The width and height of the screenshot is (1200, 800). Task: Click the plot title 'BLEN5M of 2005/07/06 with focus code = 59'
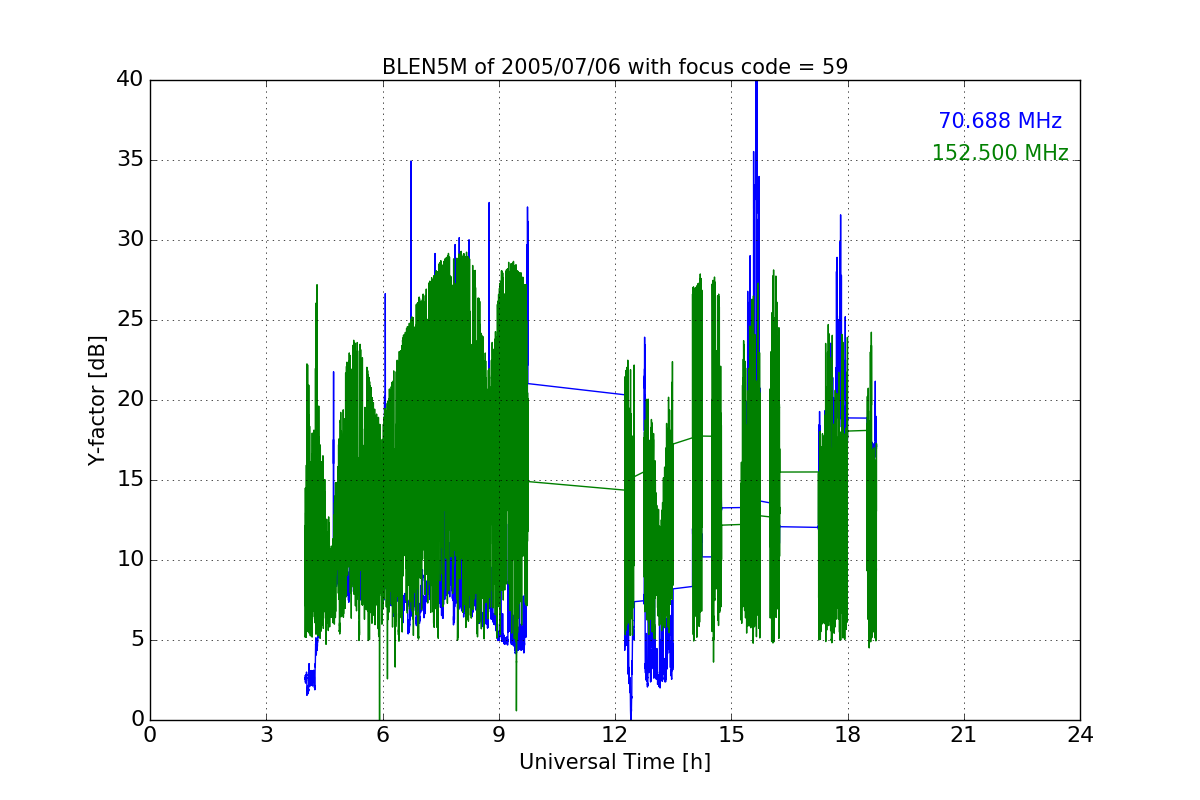[x=615, y=67]
